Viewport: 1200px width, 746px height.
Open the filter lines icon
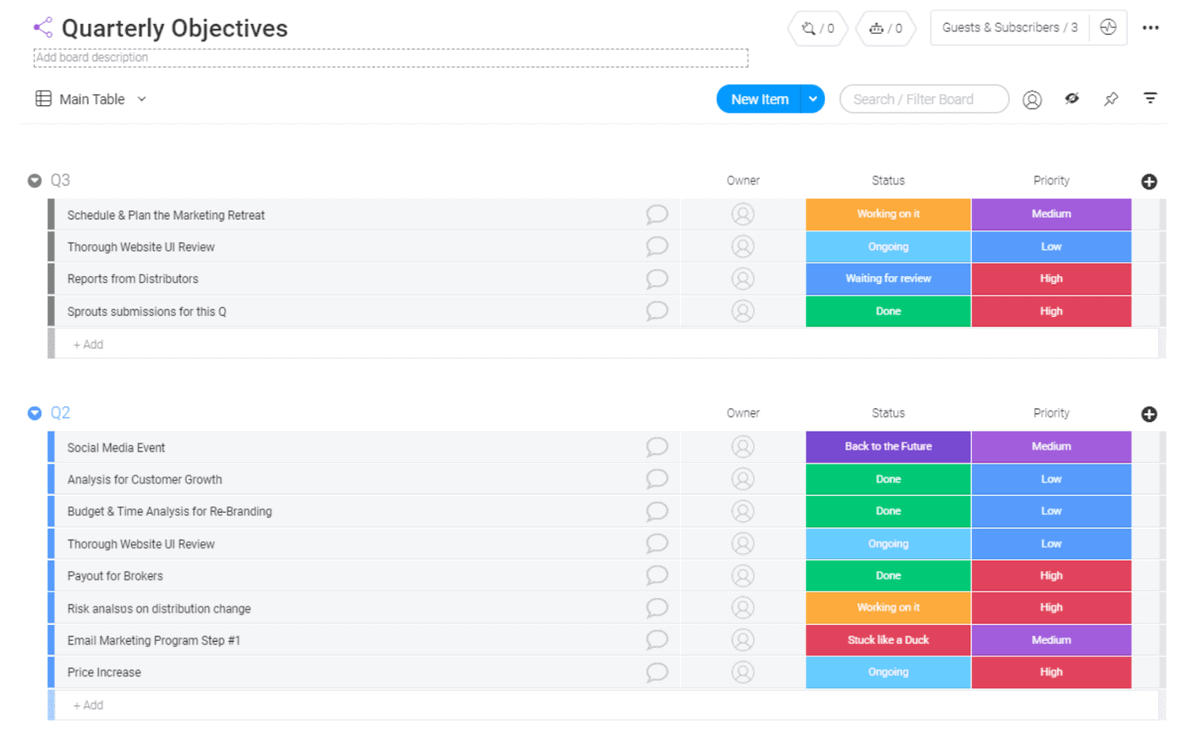click(1150, 99)
